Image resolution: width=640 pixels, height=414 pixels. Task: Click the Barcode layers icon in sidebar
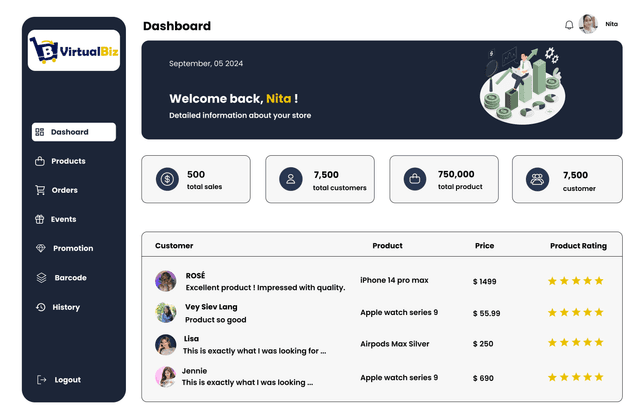click(41, 278)
